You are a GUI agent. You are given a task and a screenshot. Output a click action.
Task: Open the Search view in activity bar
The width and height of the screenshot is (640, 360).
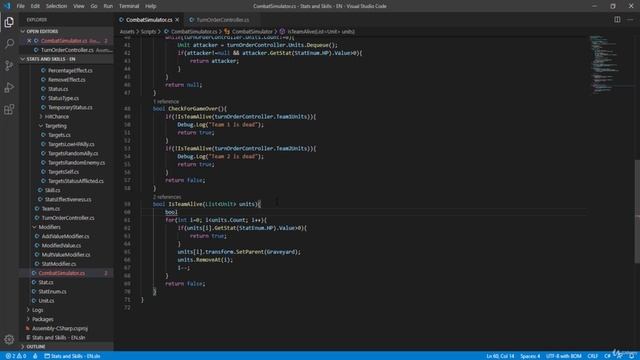coord(9,44)
